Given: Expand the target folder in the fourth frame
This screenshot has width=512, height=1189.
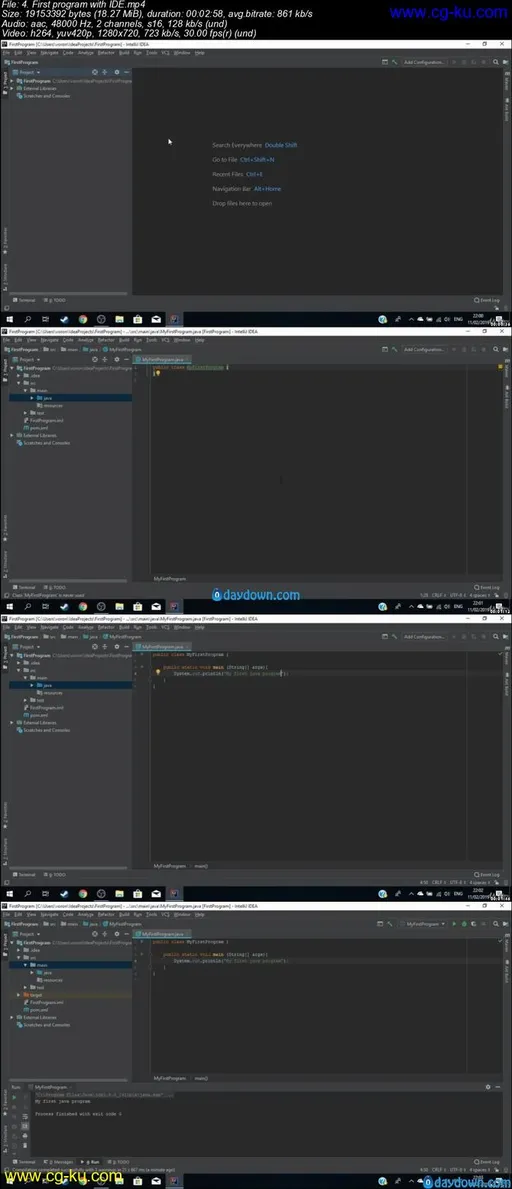Looking at the screenshot, I should coord(19,995).
